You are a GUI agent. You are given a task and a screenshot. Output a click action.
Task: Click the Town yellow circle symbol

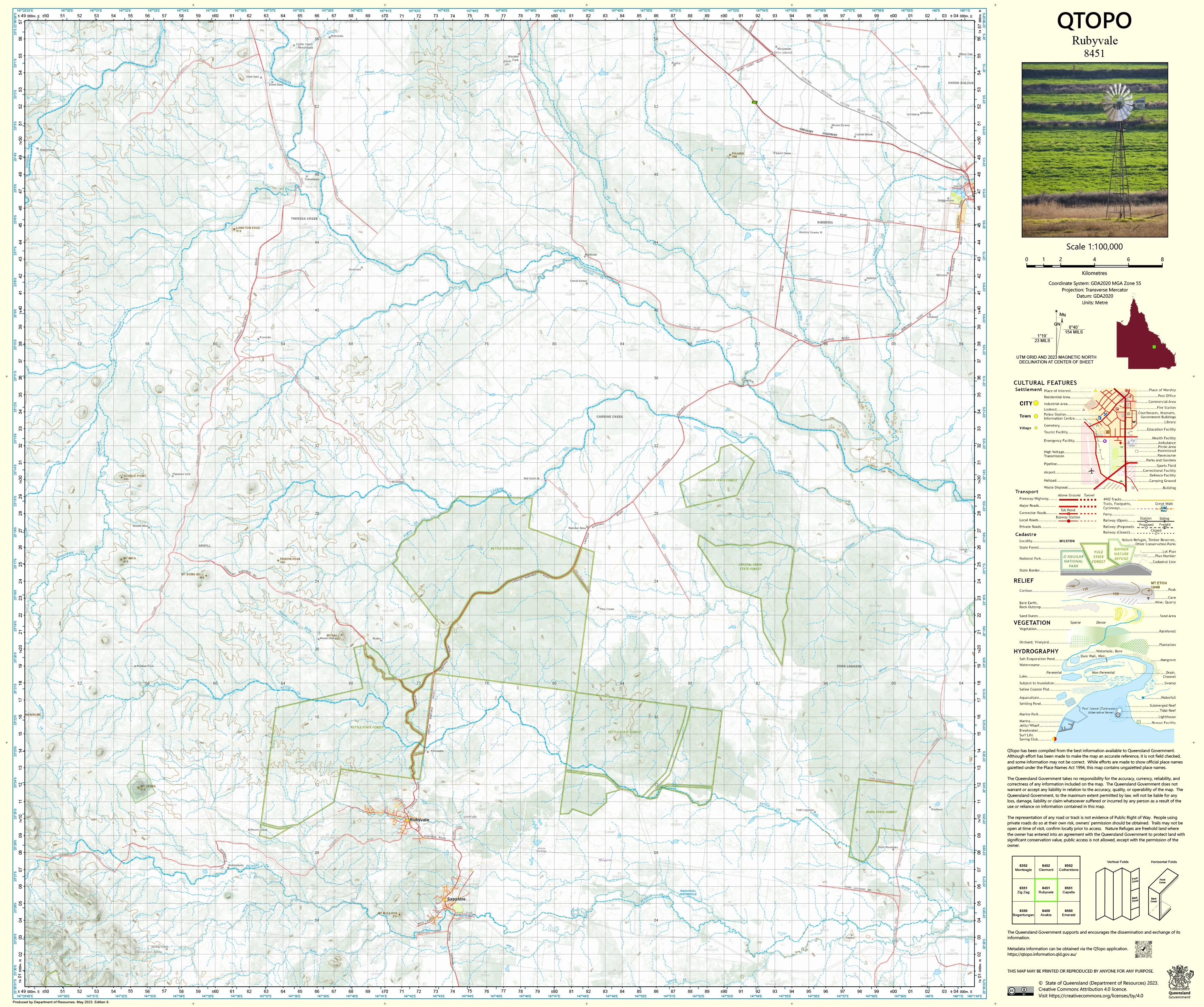(x=1036, y=416)
